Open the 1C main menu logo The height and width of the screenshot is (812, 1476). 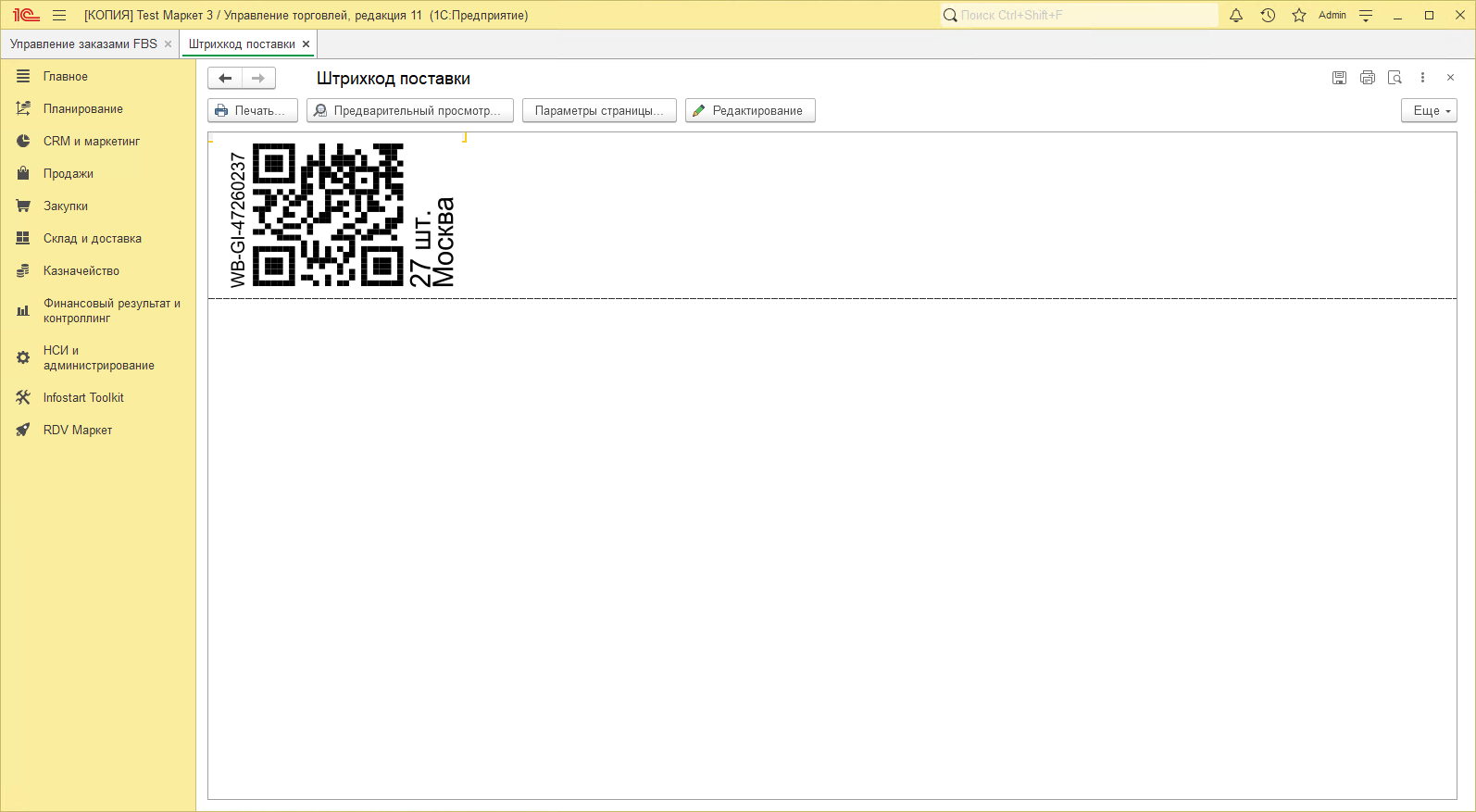pyautogui.click(x=26, y=15)
